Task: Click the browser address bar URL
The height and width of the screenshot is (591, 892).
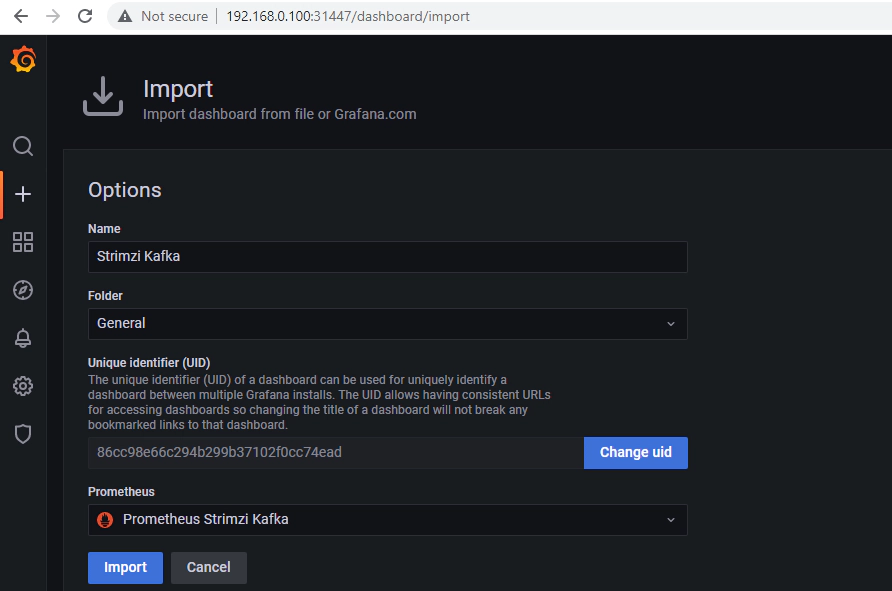Action: coord(348,16)
